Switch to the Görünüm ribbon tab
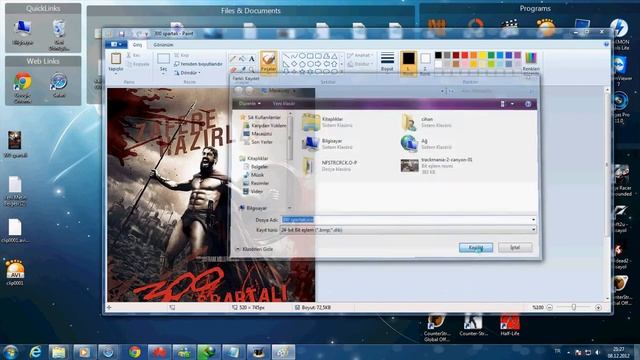Viewport: 640px width, 360px height. [163, 44]
